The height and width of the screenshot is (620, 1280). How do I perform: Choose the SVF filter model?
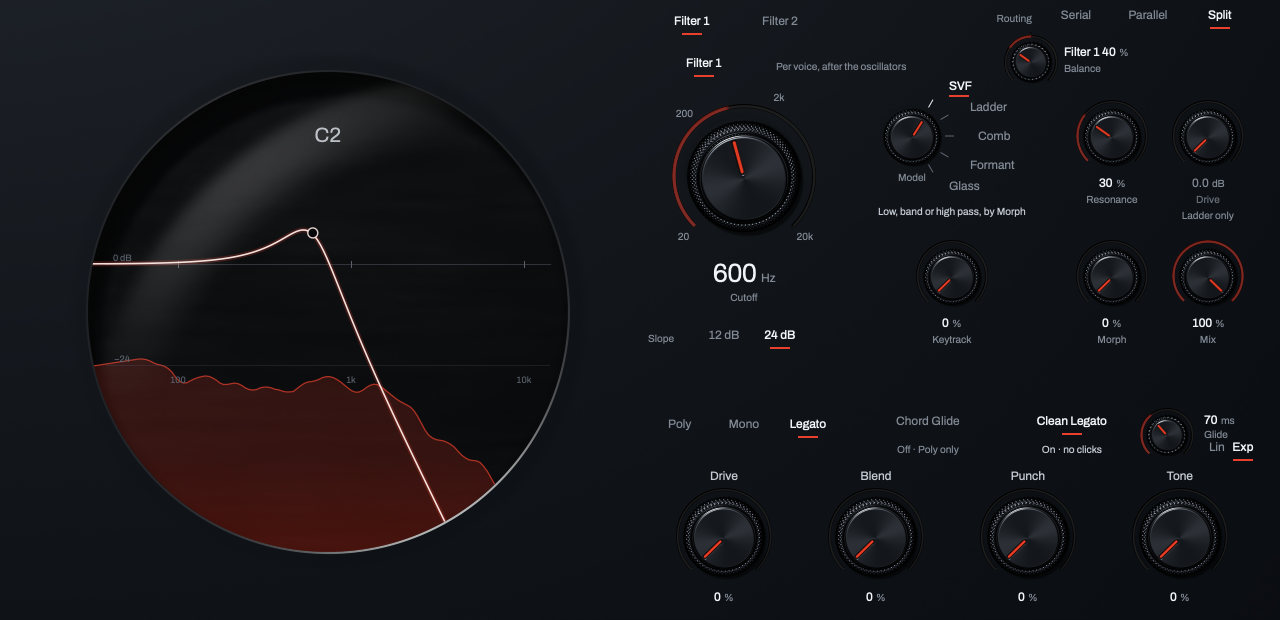coord(960,86)
